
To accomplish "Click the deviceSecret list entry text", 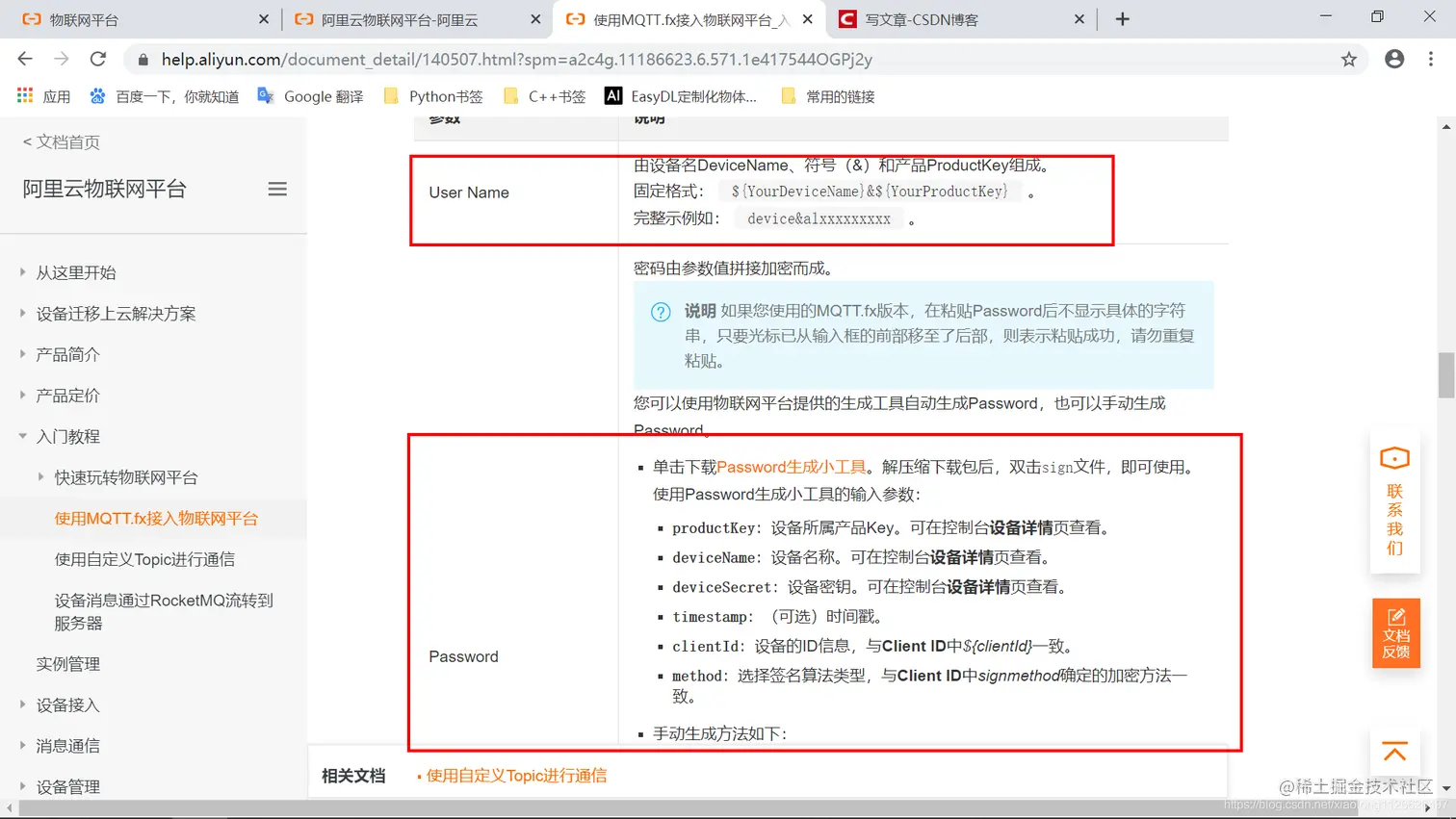I will (x=871, y=587).
